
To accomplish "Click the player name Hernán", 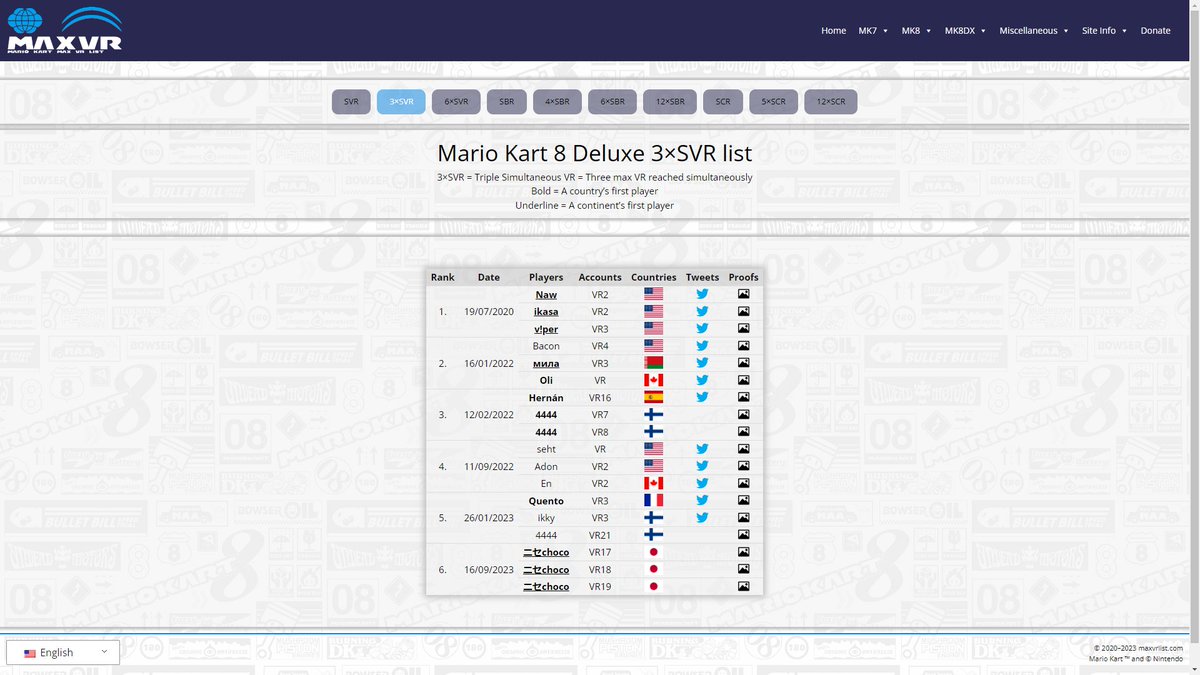I will click(546, 398).
